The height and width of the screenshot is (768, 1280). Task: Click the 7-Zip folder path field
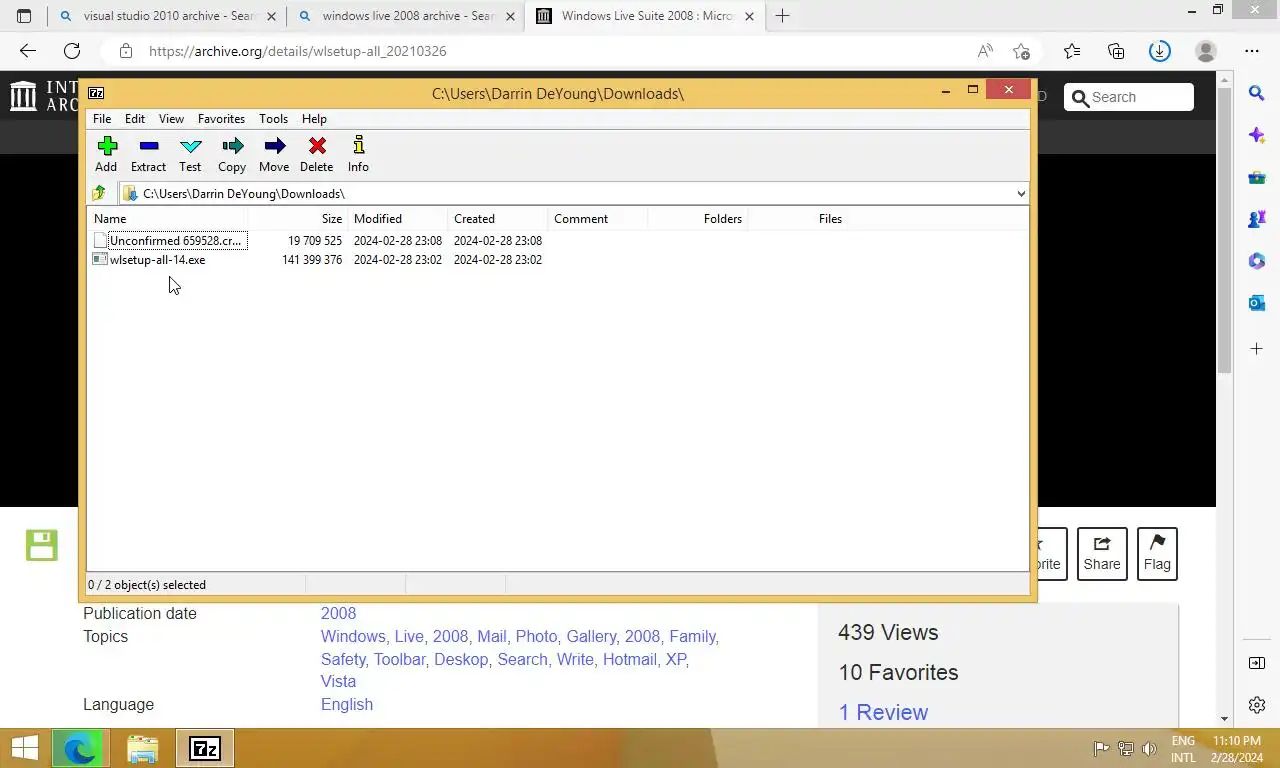[575, 194]
